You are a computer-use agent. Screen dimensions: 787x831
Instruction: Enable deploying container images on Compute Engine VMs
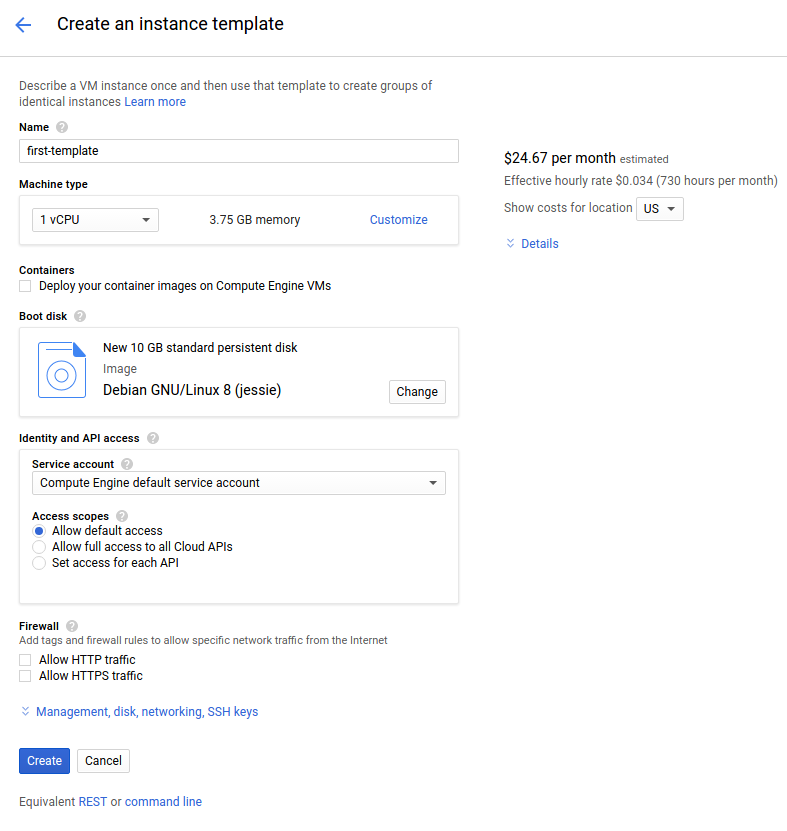(x=24, y=286)
